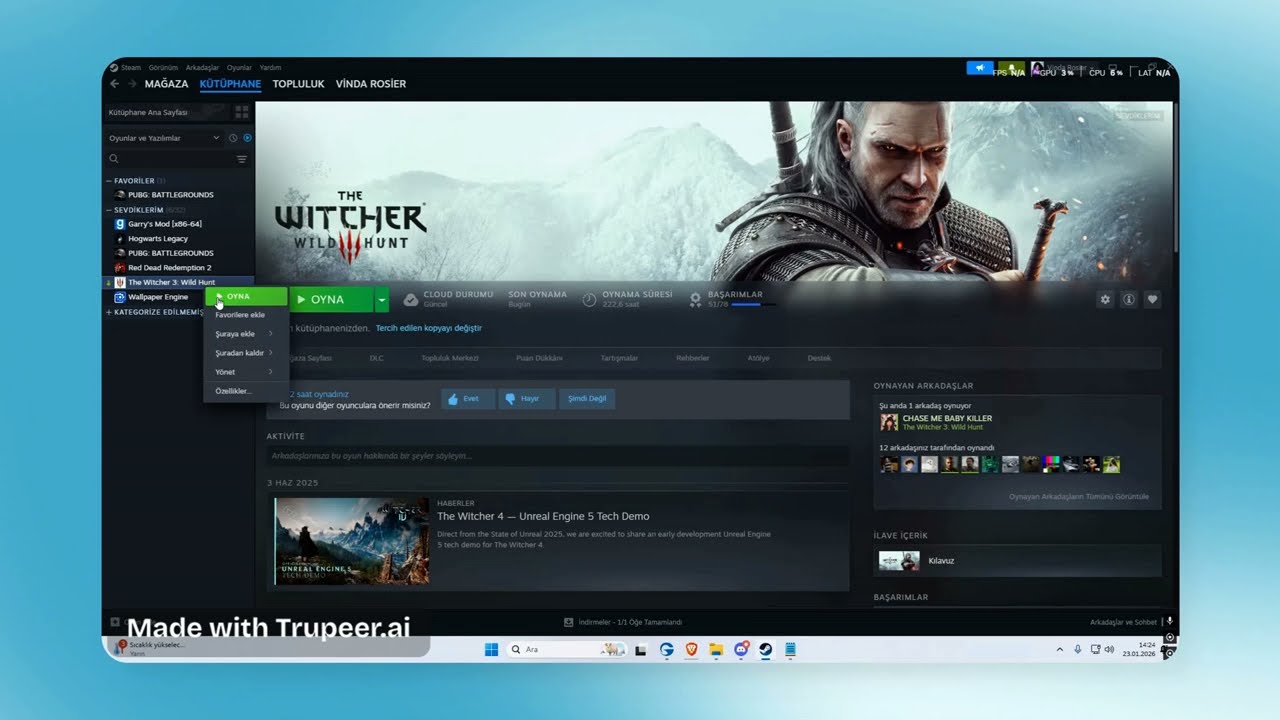Open Kütüphane Ana Sayfası
Viewport: 1280px width, 720px height.
[148, 113]
